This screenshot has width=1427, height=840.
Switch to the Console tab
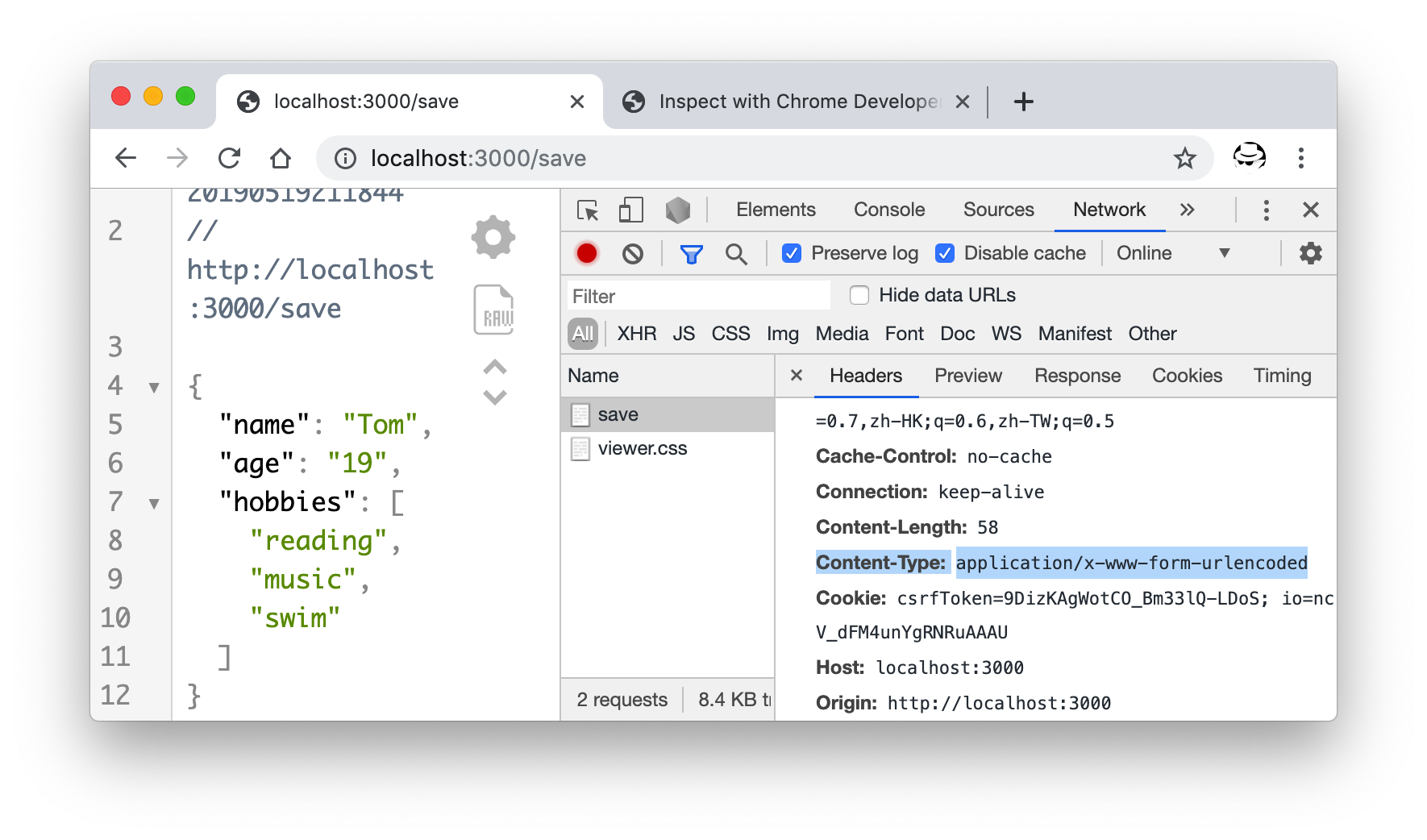pyautogui.click(x=889, y=210)
